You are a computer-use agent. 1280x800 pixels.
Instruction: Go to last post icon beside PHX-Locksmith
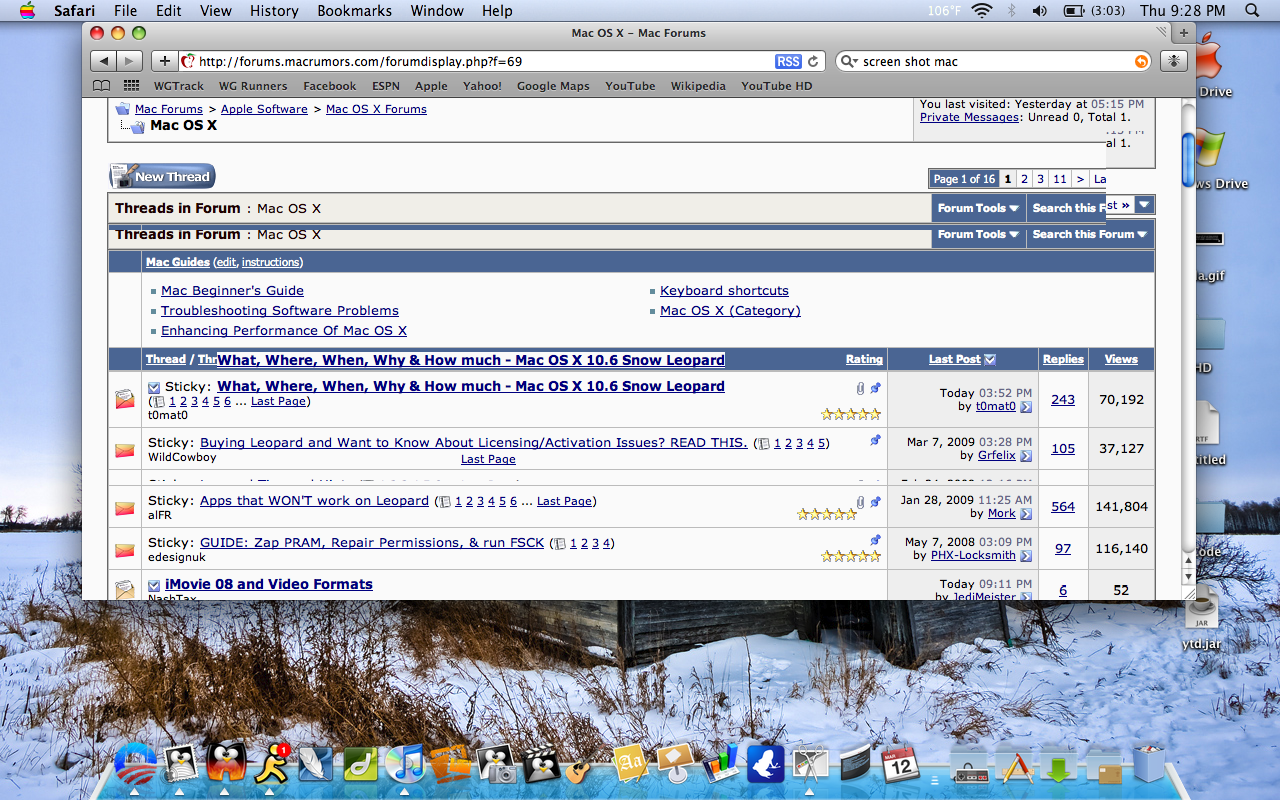point(1026,556)
